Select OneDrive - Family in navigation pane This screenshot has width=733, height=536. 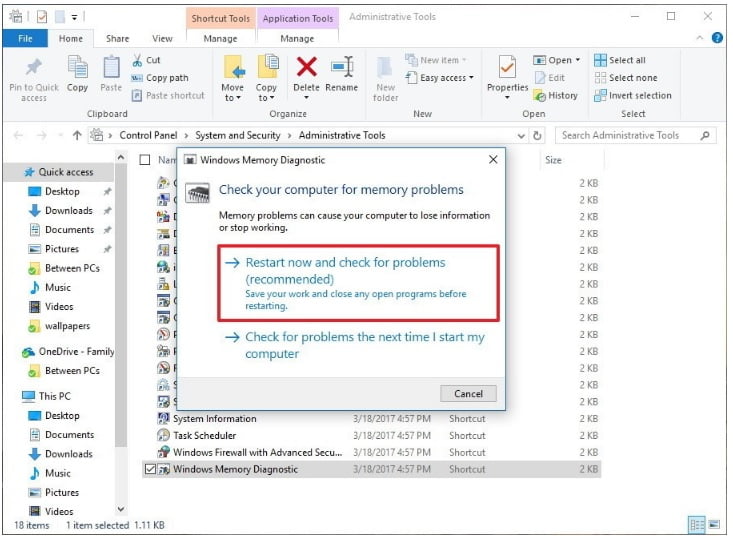68,351
